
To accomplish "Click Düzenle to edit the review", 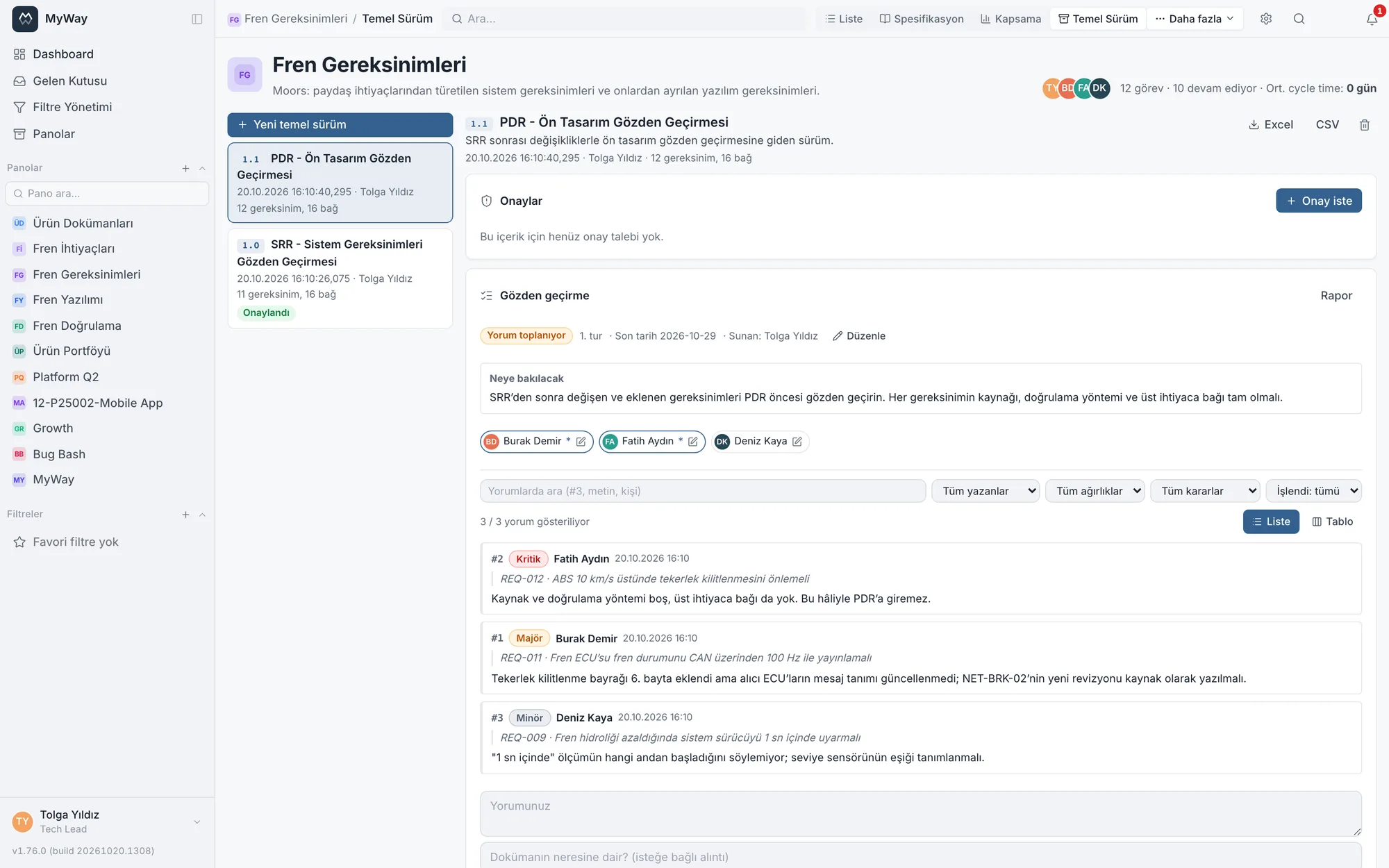I will (x=859, y=336).
